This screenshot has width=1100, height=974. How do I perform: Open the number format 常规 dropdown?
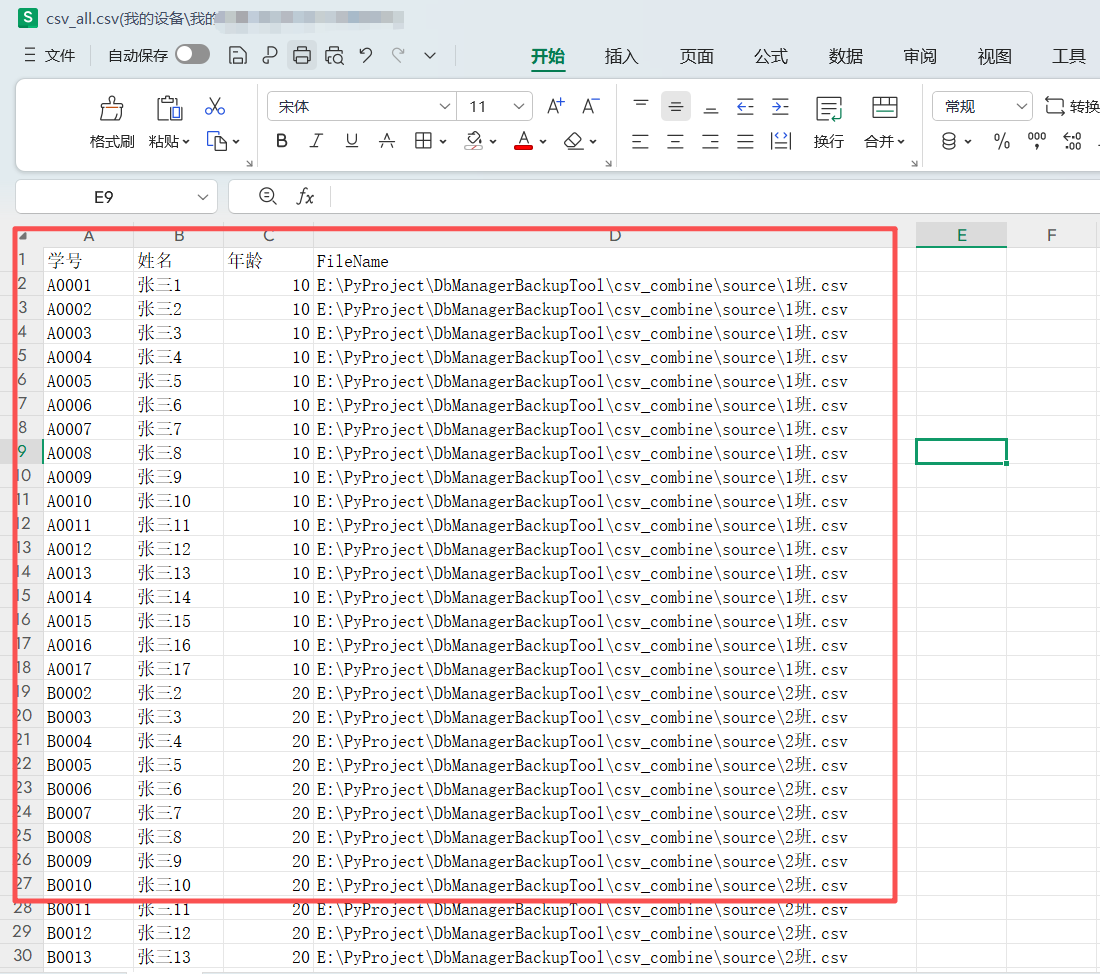click(x=1021, y=107)
